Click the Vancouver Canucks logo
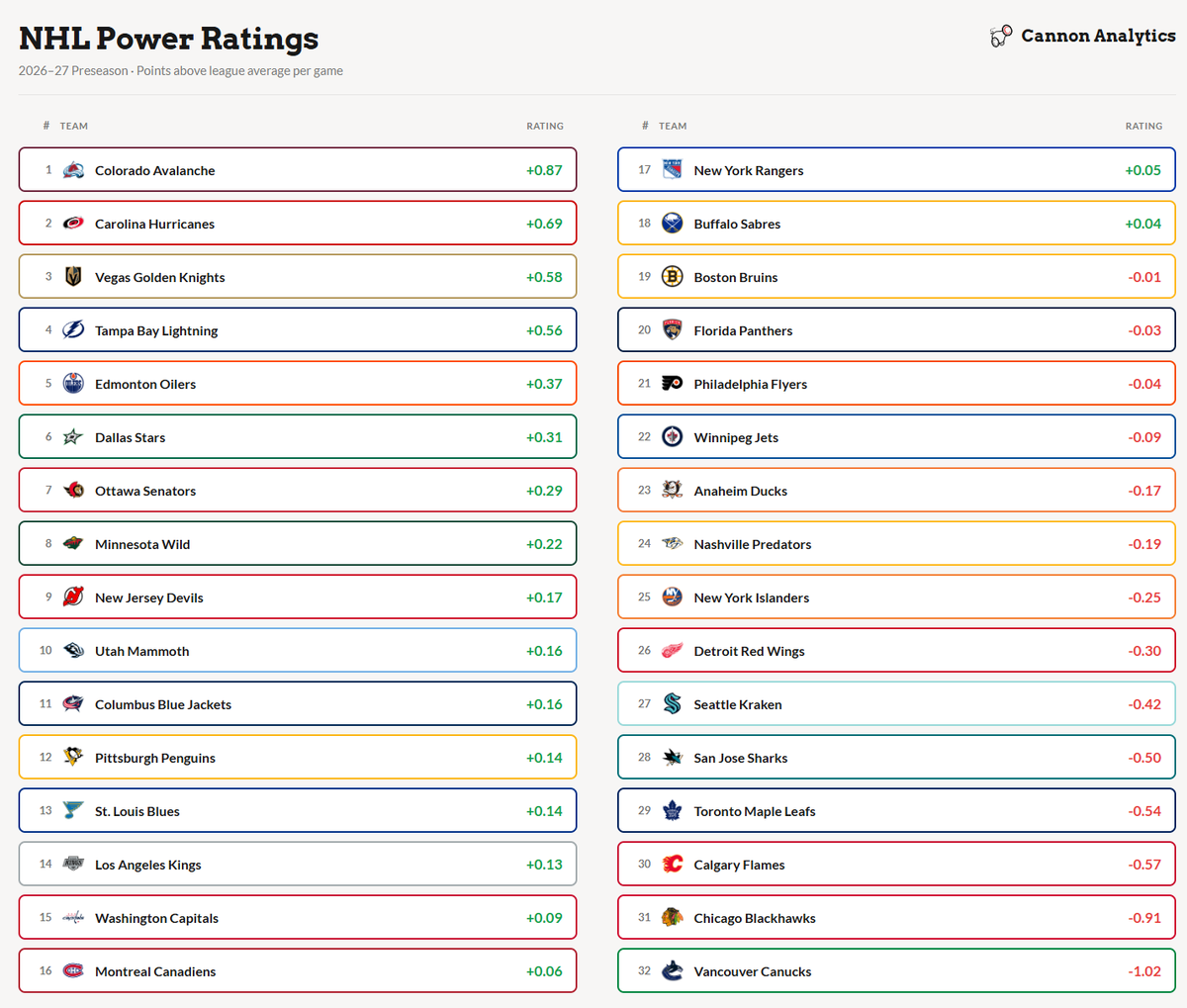 tap(673, 971)
